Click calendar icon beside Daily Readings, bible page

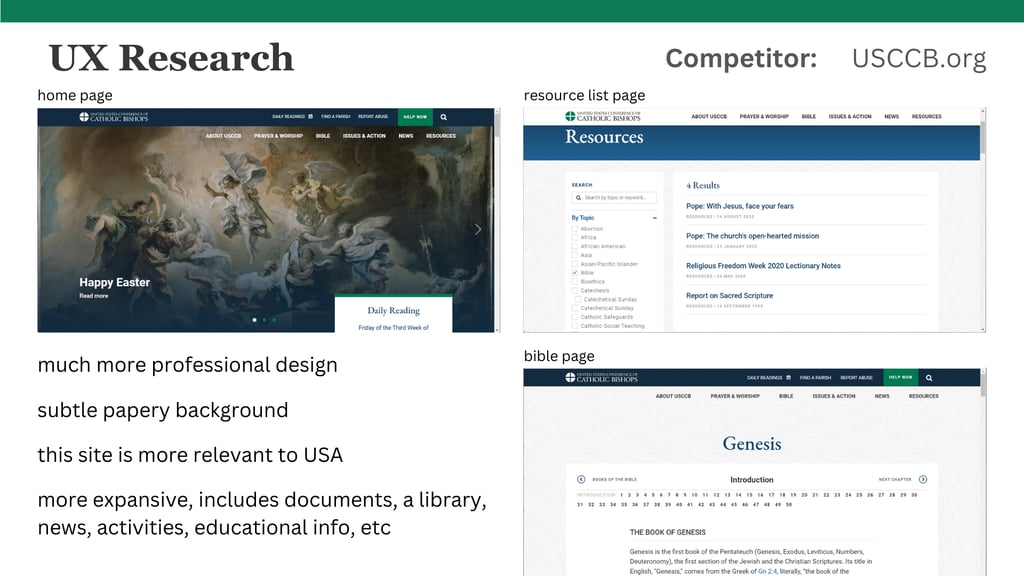coord(788,377)
